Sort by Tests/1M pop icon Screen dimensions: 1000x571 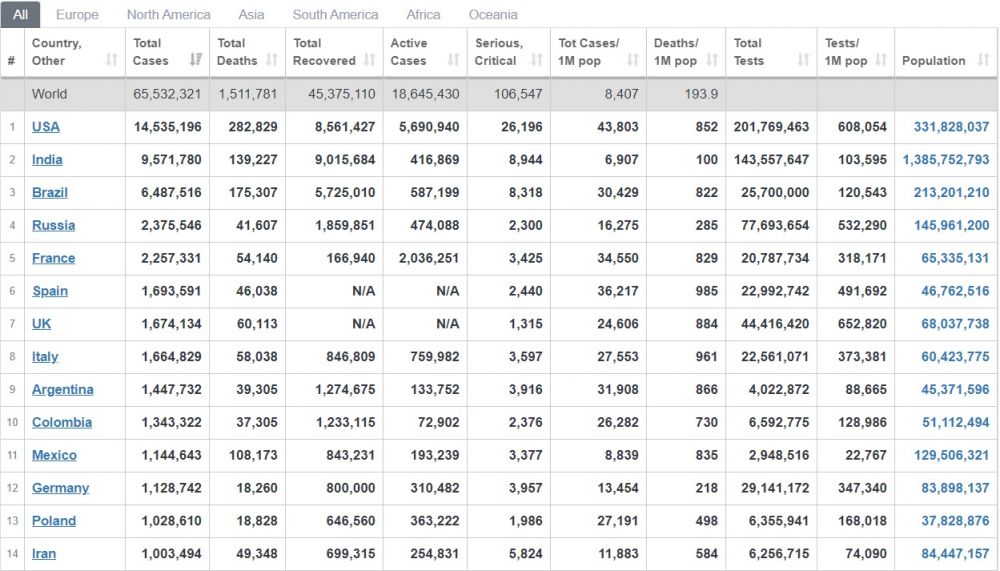pos(881,60)
